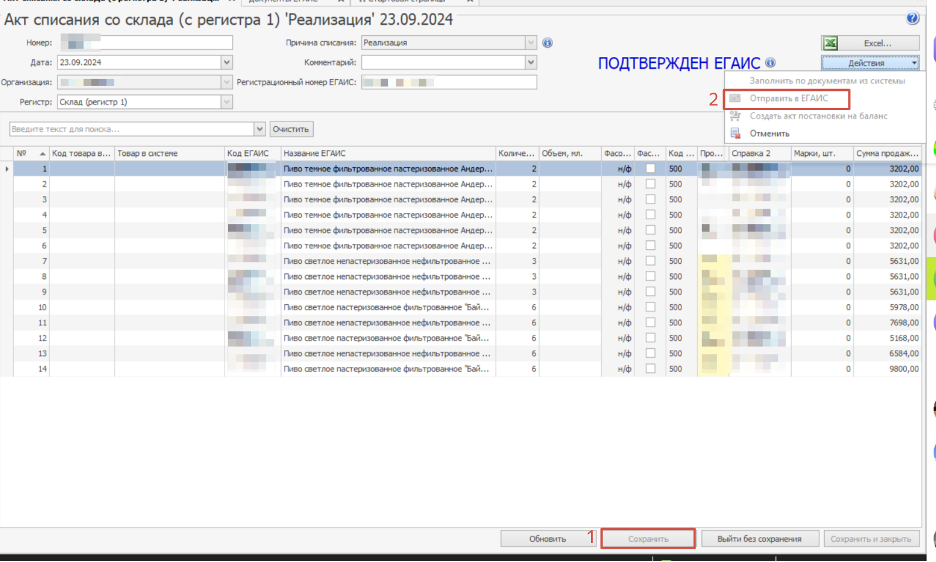Click the Справка 2 column header
The image size is (936, 562).
point(760,153)
